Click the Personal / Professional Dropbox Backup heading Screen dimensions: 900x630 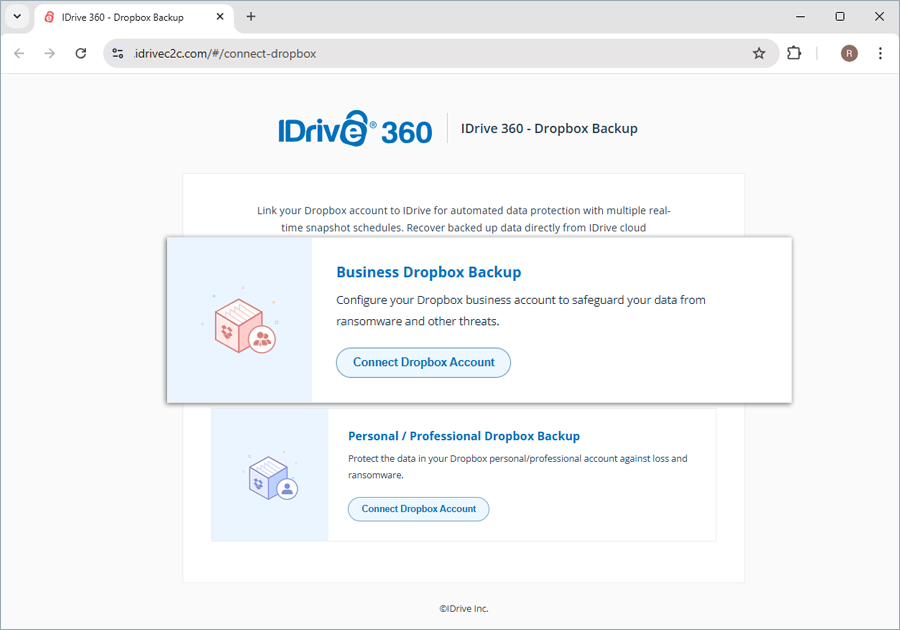coord(464,436)
